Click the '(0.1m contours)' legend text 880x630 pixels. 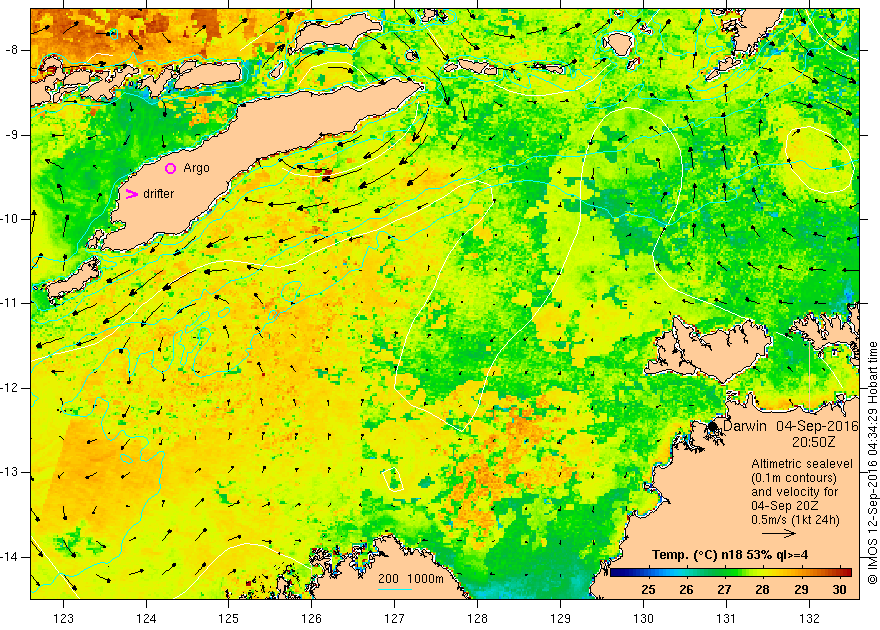(794, 478)
